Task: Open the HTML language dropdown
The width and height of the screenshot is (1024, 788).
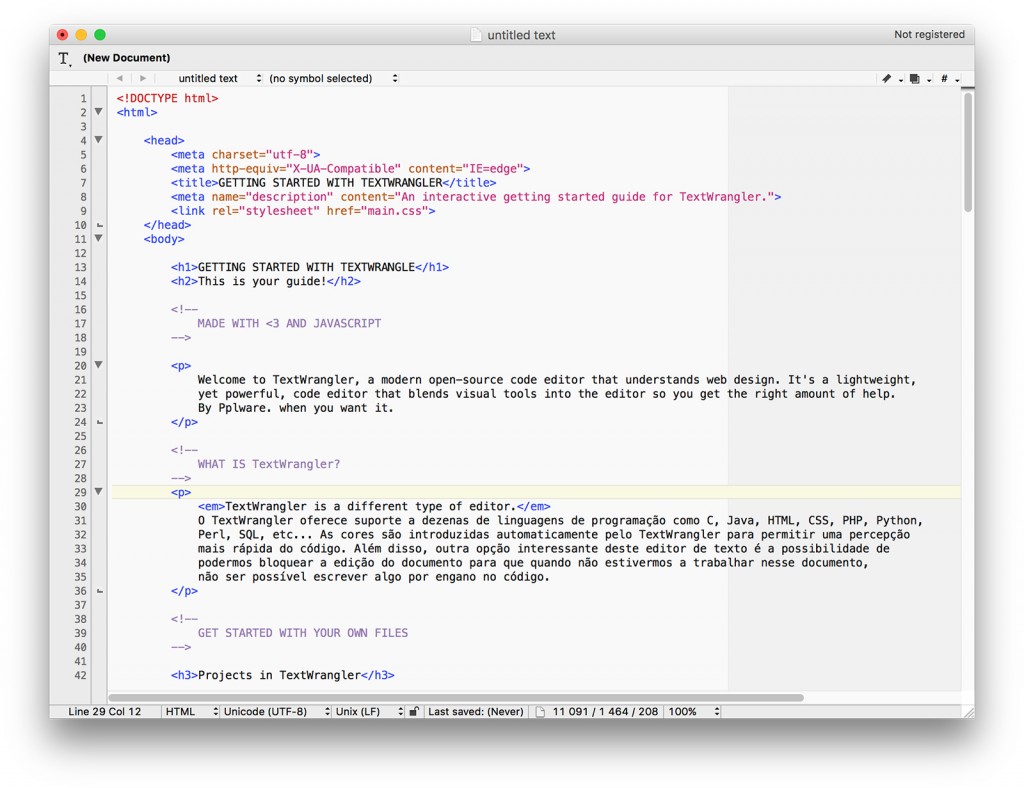Action: (190, 712)
